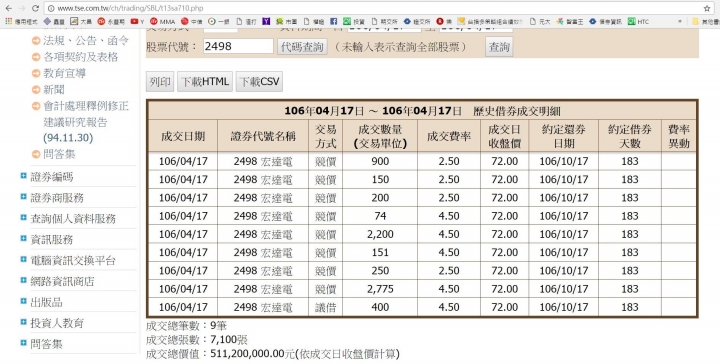Click the 約定還券日期 column header

click(563, 136)
